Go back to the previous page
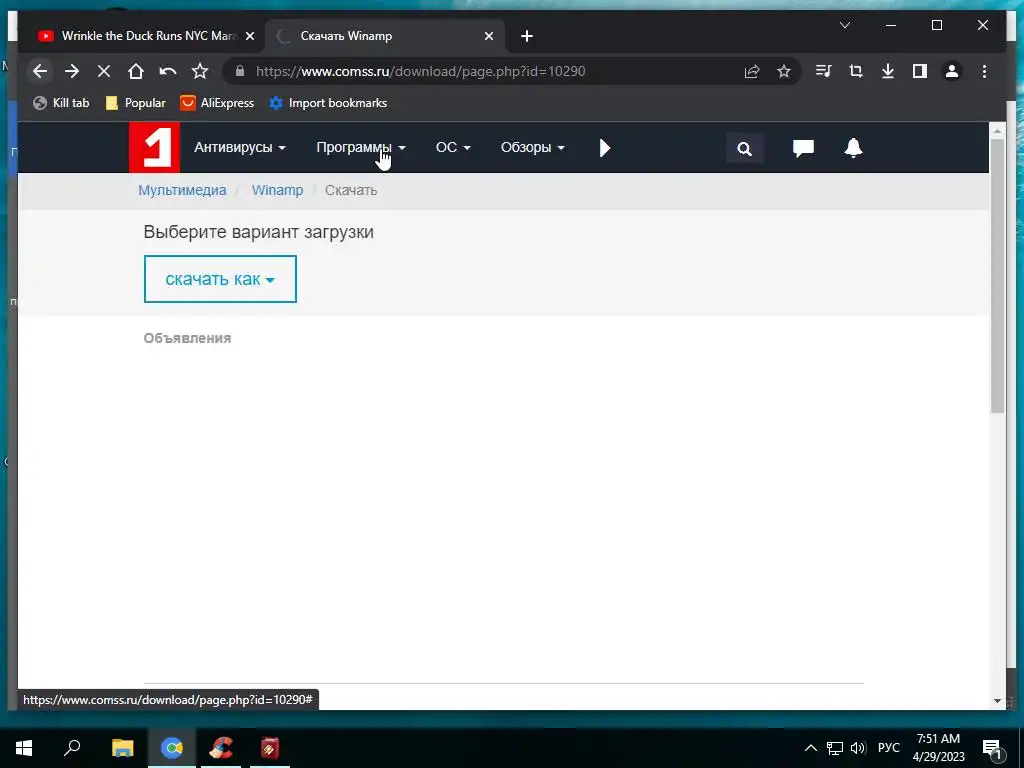Viewport: 1024px width, 768px height. tap(40, 71)
